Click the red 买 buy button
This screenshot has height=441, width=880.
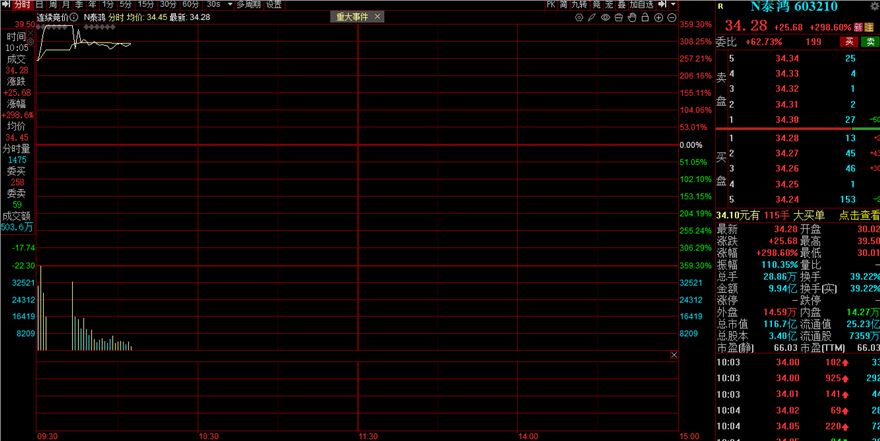click(849, 41)
